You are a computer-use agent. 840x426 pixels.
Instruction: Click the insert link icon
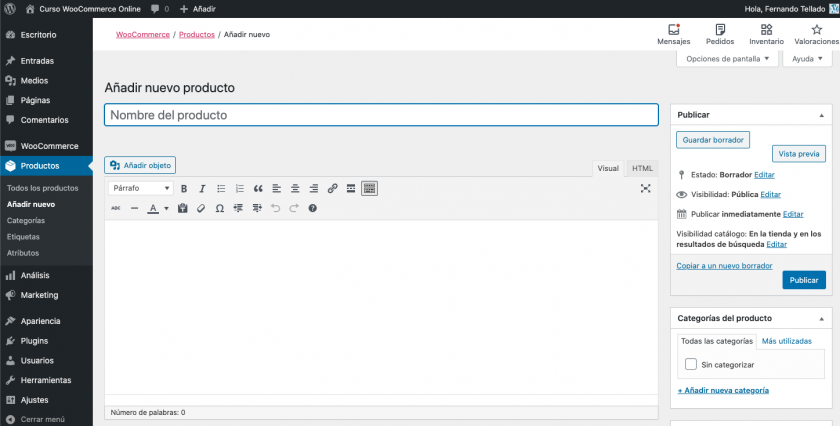click(333, 188)
